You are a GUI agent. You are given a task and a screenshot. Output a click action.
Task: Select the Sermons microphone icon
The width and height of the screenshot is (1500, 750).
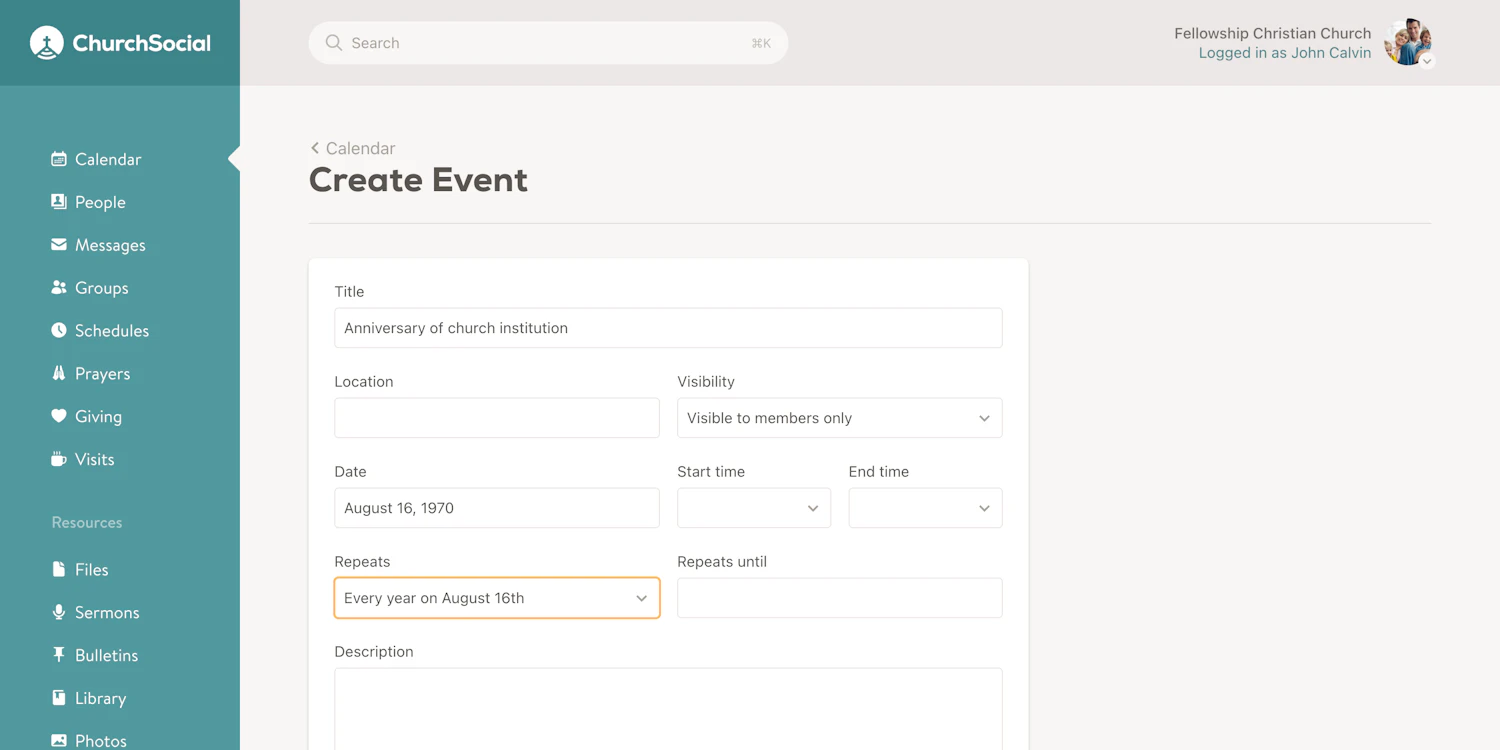(59, 612)
